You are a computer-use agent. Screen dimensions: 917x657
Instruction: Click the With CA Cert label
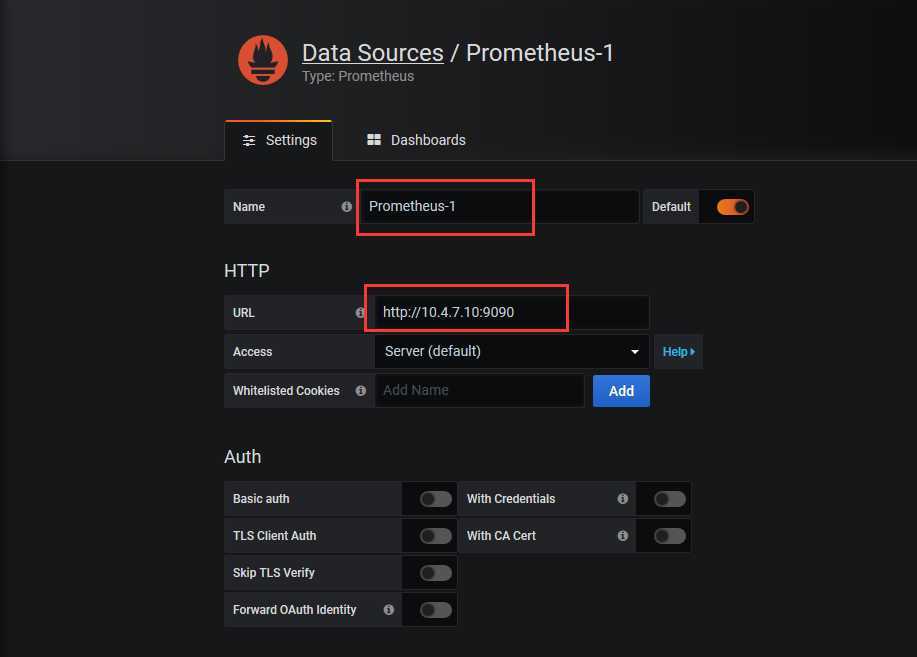[x=501, y=536]
